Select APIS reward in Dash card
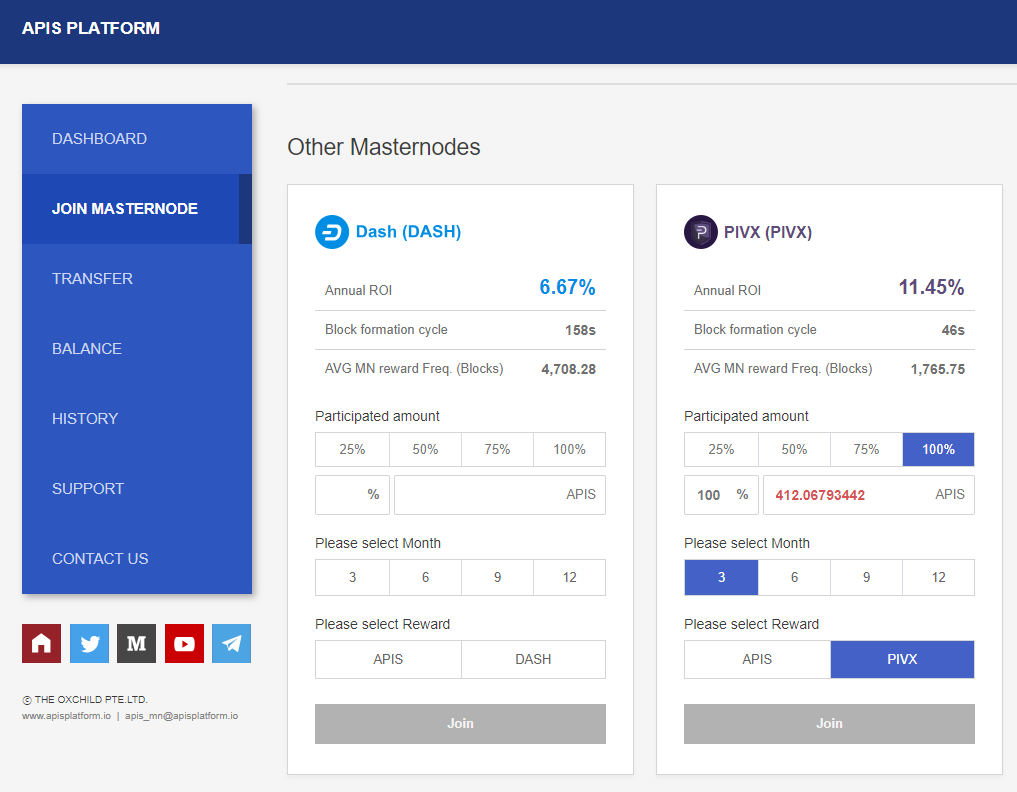The image size is (1017, 792). [389, 660]
